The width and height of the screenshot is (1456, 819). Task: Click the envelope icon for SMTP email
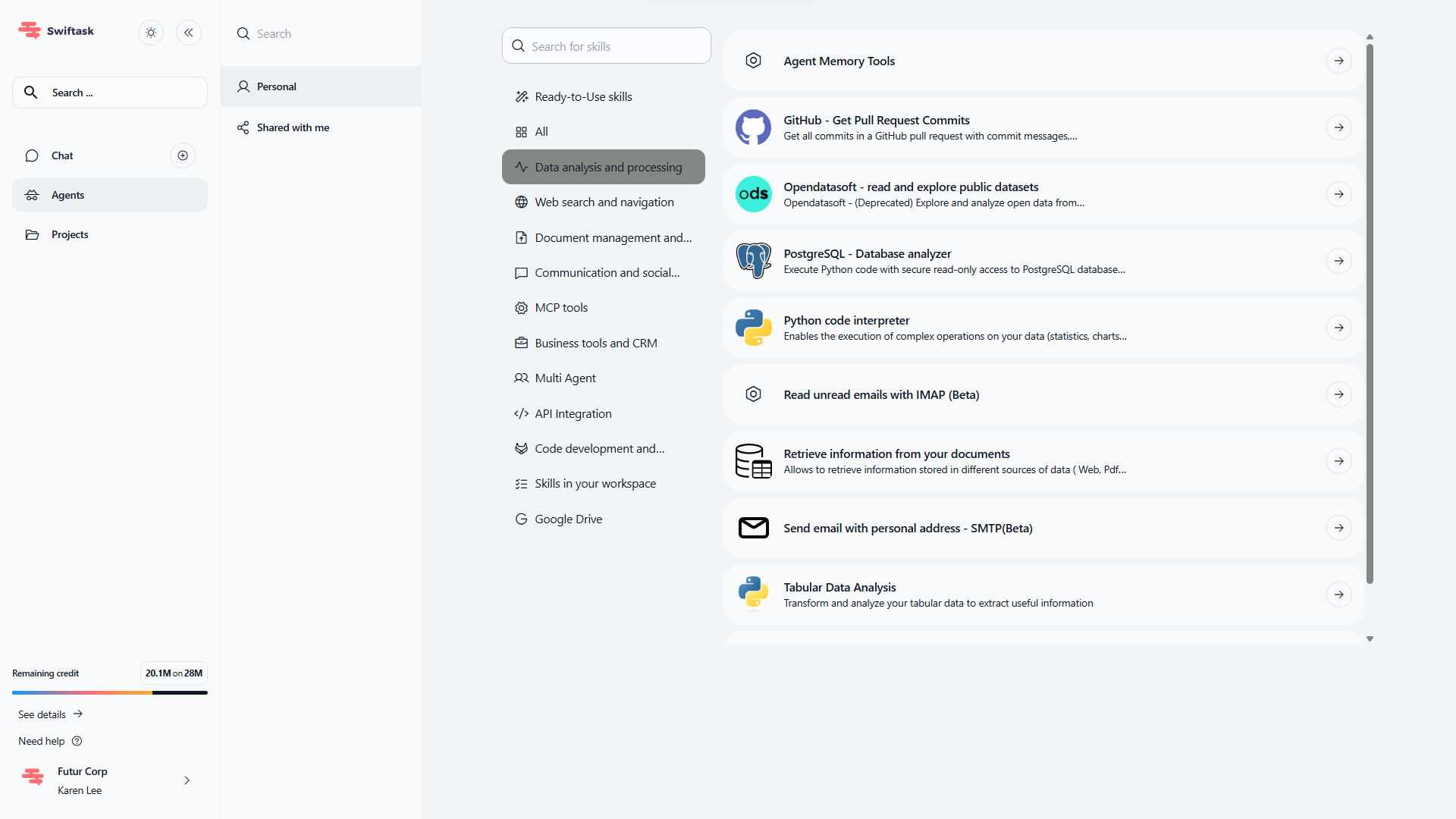pos(753,528)
